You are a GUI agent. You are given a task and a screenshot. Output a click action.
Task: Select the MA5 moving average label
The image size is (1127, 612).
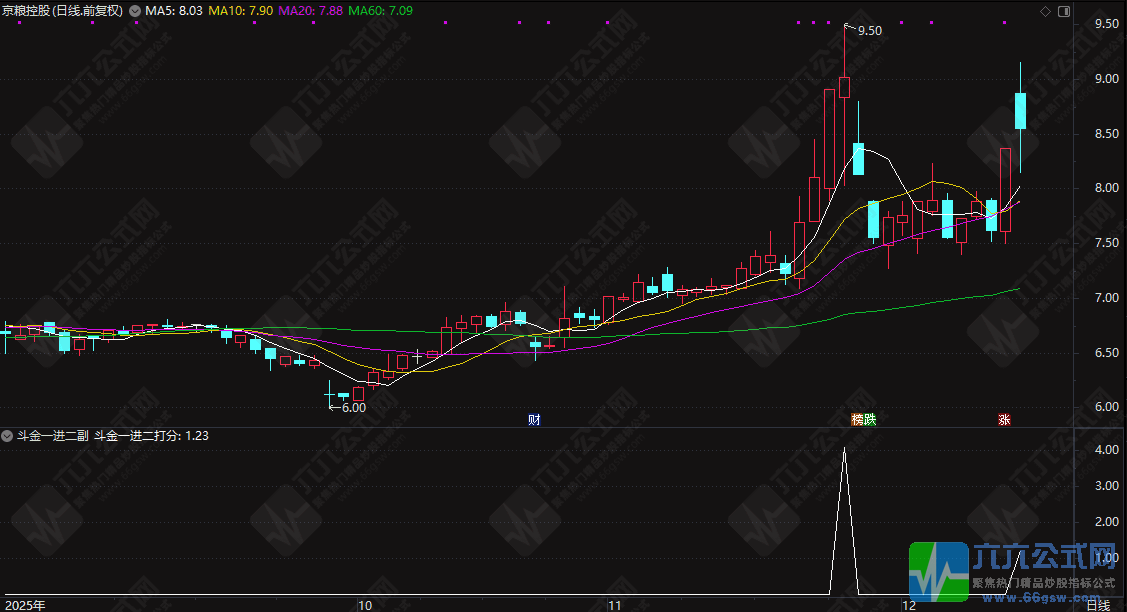pos(175,11)
